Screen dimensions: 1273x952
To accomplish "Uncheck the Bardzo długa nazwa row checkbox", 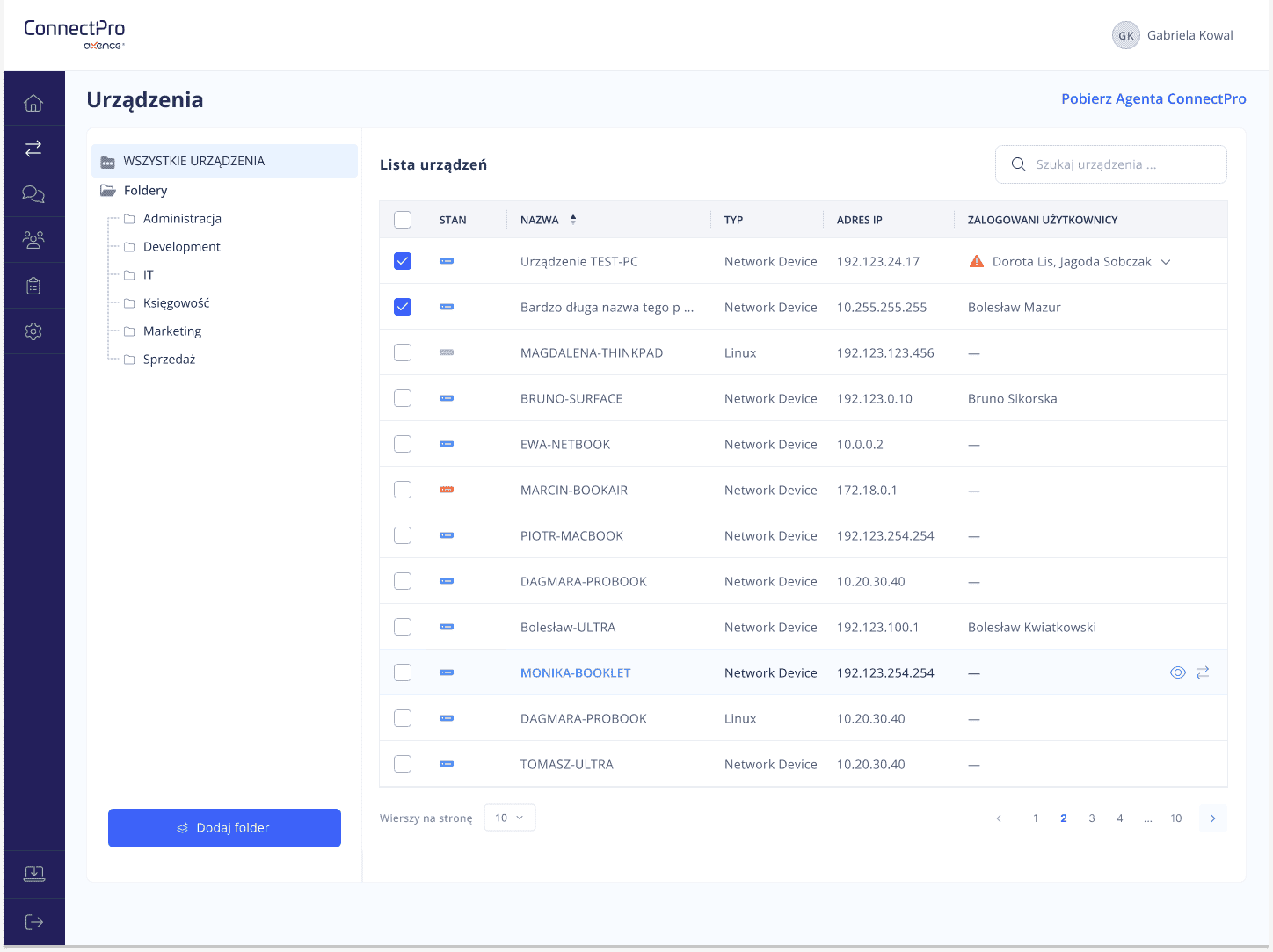I will click(403, 307).
